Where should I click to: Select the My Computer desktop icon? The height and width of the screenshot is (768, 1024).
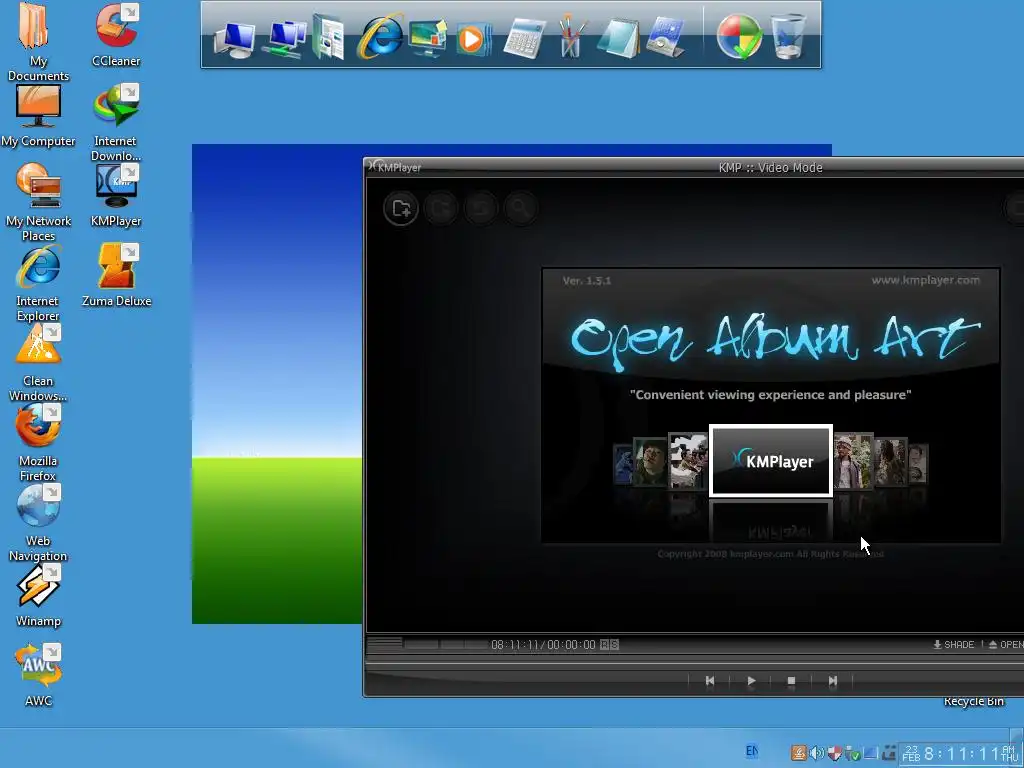[38, 116]
